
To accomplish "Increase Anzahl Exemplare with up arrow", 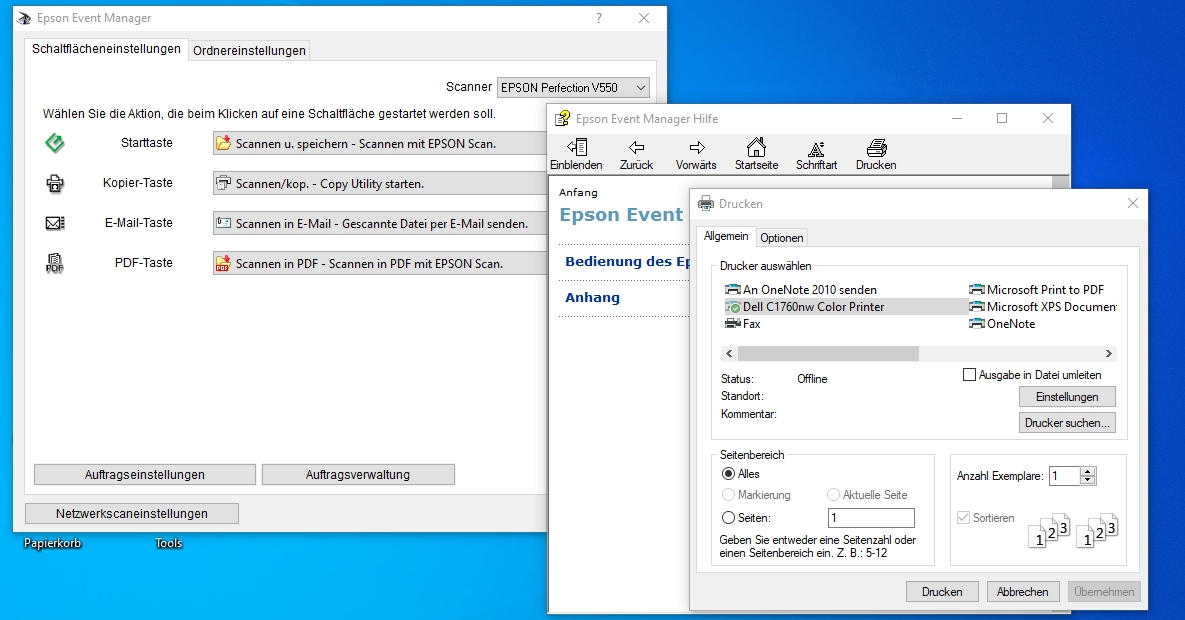I will coord(1088,471).
